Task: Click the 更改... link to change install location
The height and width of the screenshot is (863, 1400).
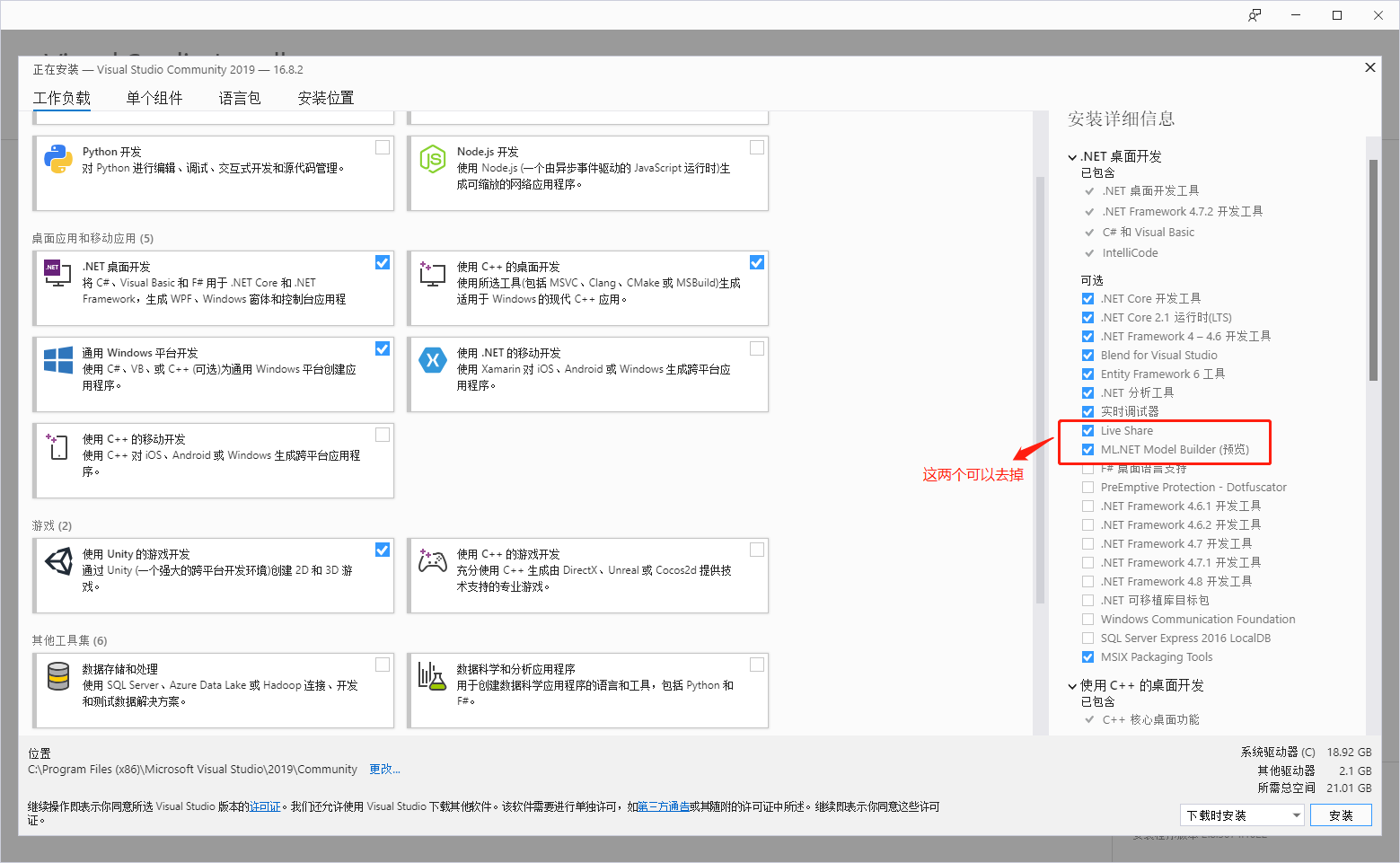Action: (384, 769)
